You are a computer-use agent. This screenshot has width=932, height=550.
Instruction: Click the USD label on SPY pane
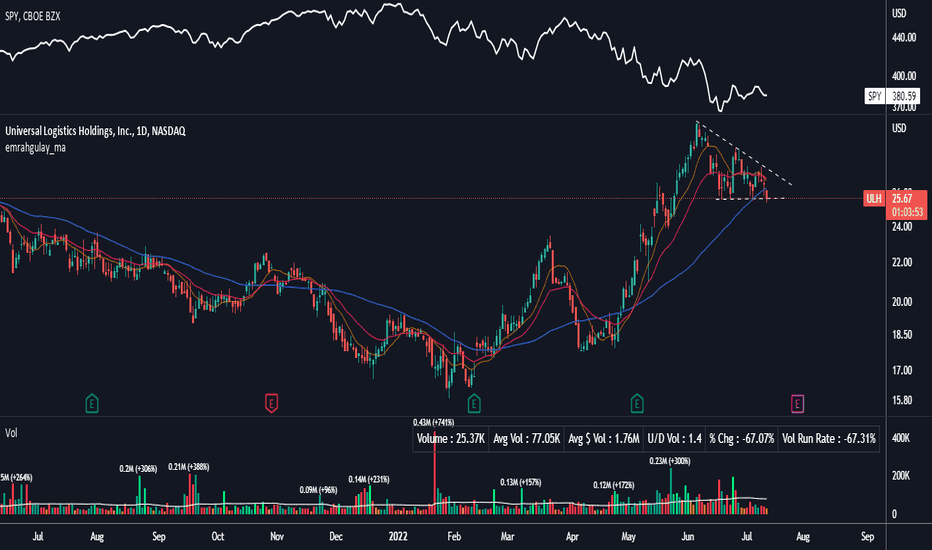899,13
